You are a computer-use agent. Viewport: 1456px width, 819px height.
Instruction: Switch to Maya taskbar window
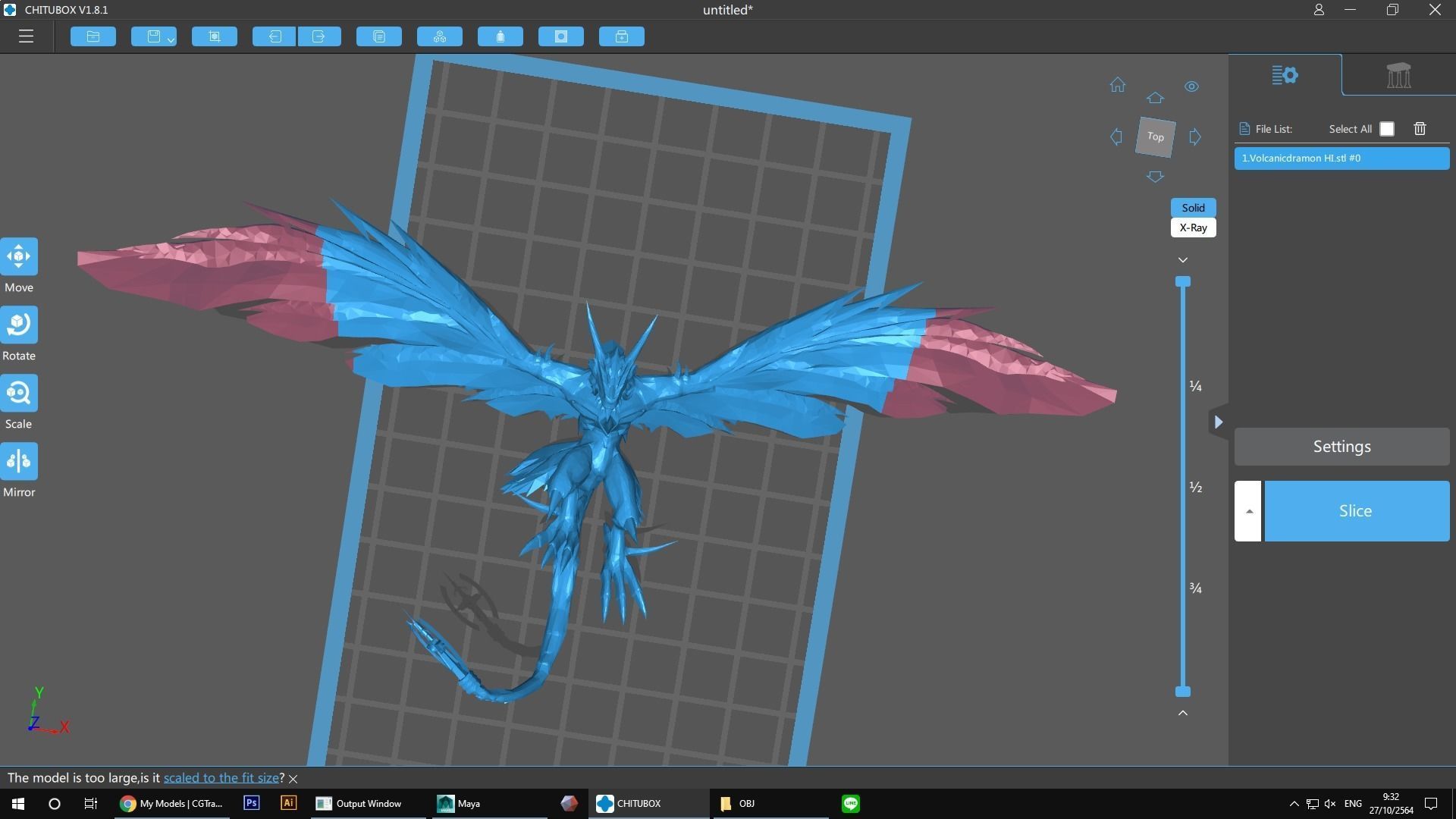[490, 804]
